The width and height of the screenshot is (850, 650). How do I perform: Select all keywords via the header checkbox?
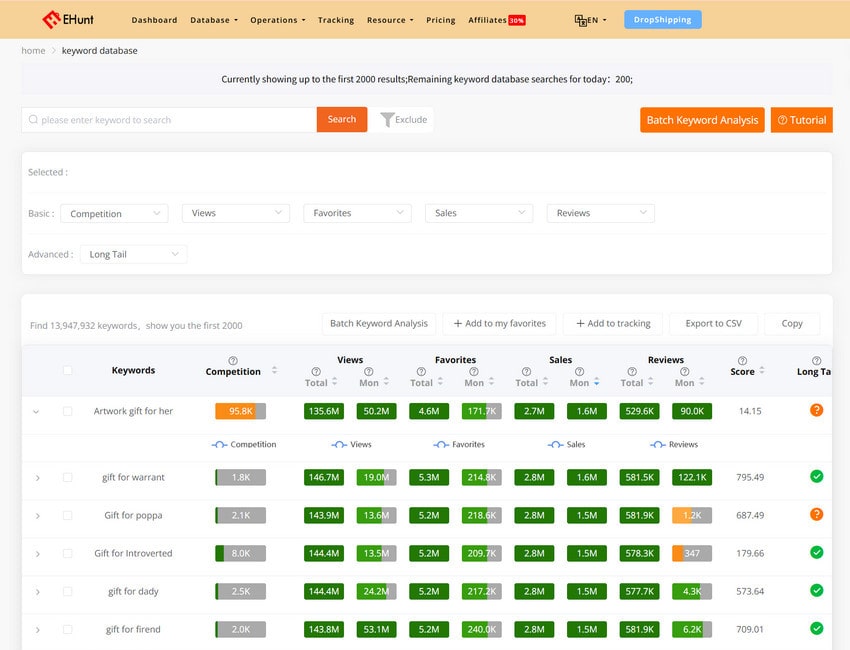tap(67, 369)
